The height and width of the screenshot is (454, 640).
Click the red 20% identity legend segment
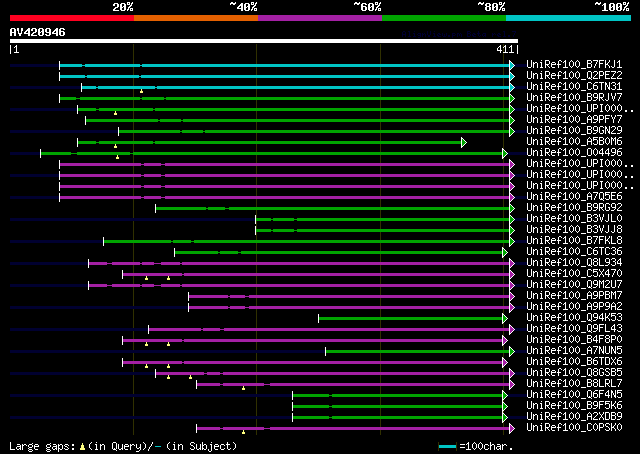72,18
